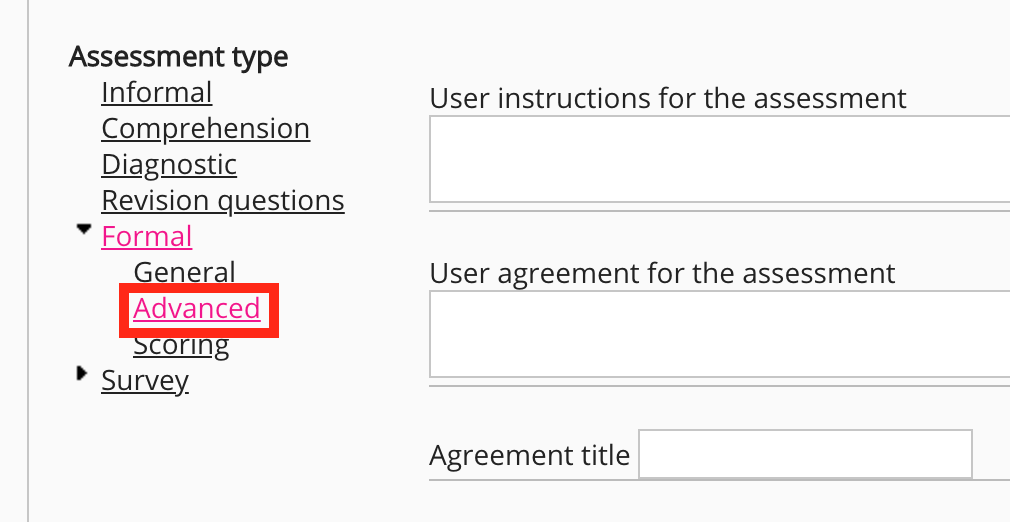Click the "Agreement title" label text
Image resolution: width=1010 pixels, height=522 pixels.
530,456
